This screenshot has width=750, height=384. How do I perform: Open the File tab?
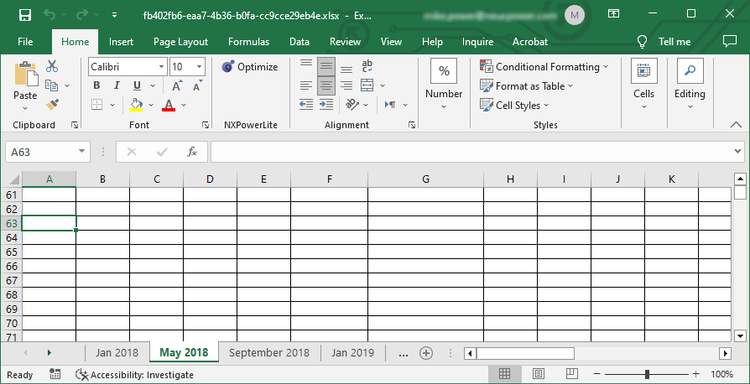(25, 42)
